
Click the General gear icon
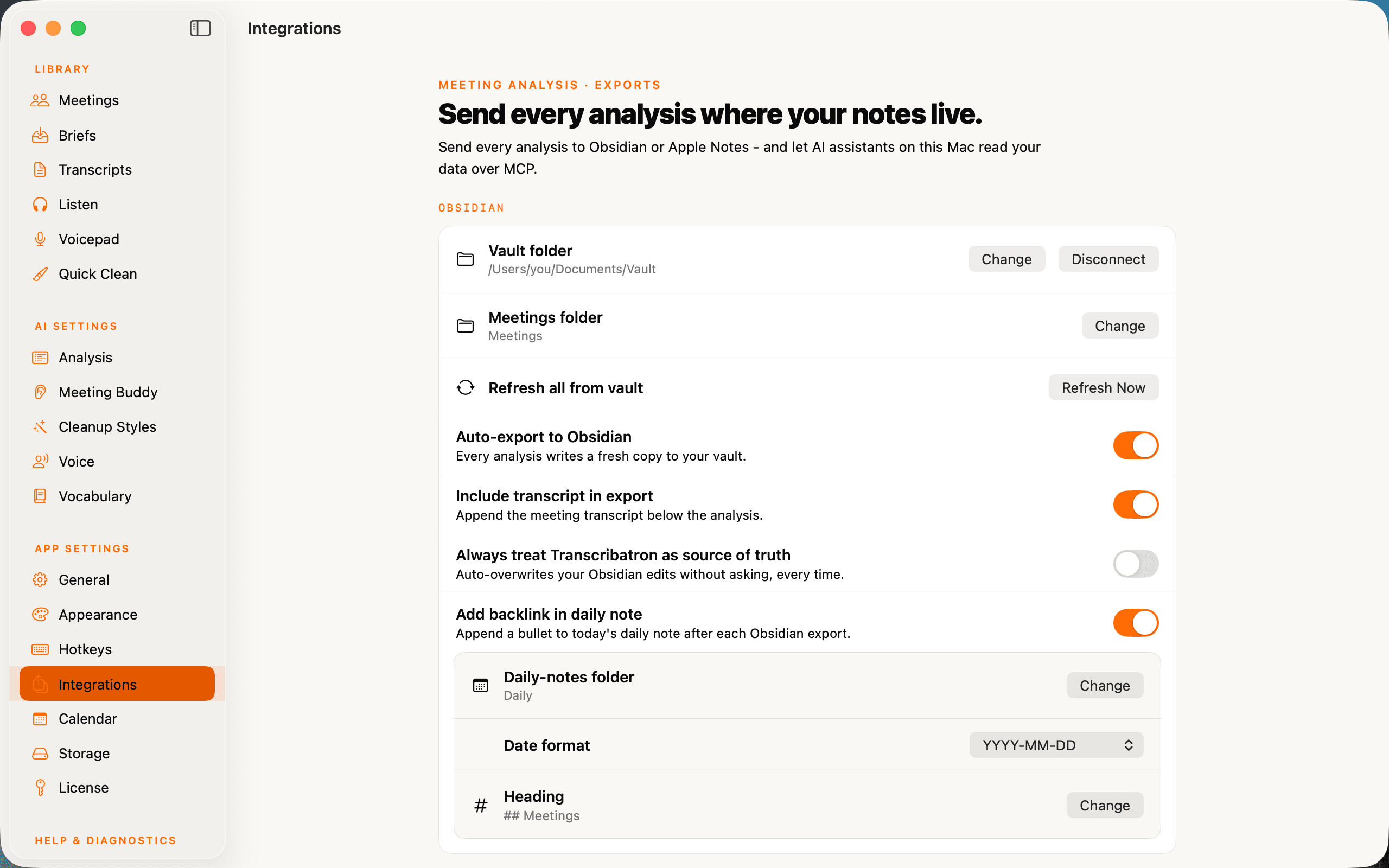(40, 580)
